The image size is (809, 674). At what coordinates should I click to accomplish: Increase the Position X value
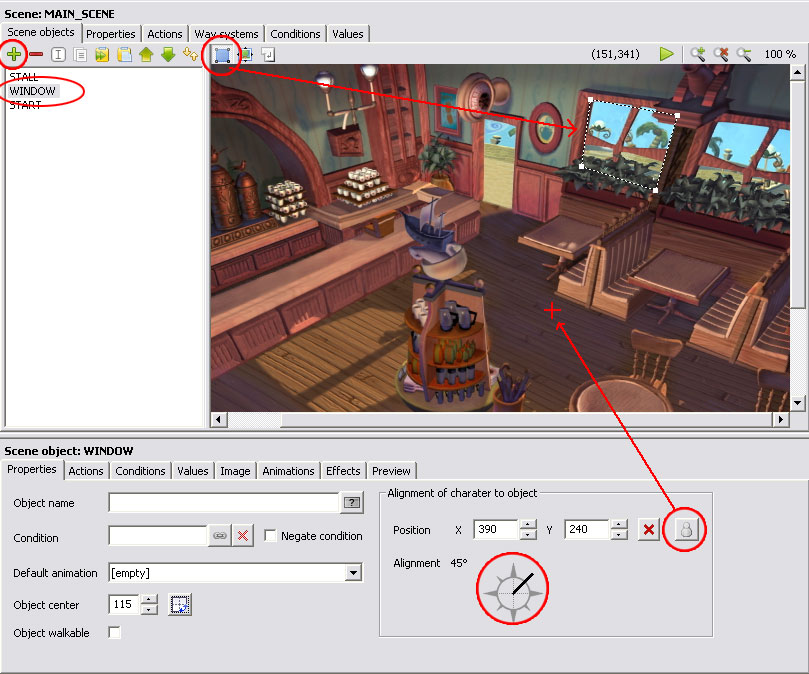click(527, 524)
